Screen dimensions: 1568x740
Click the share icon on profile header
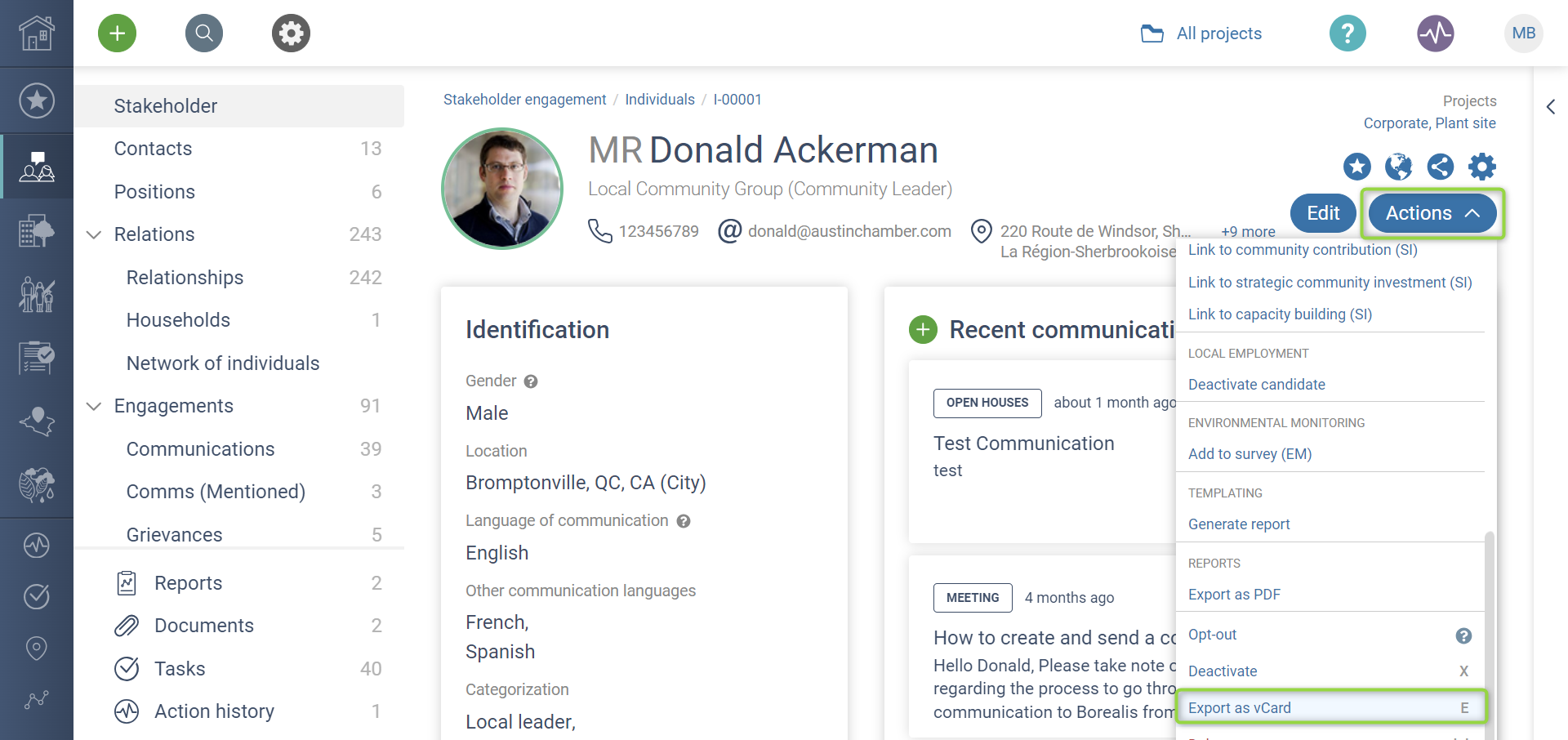tap(1440, 167)
